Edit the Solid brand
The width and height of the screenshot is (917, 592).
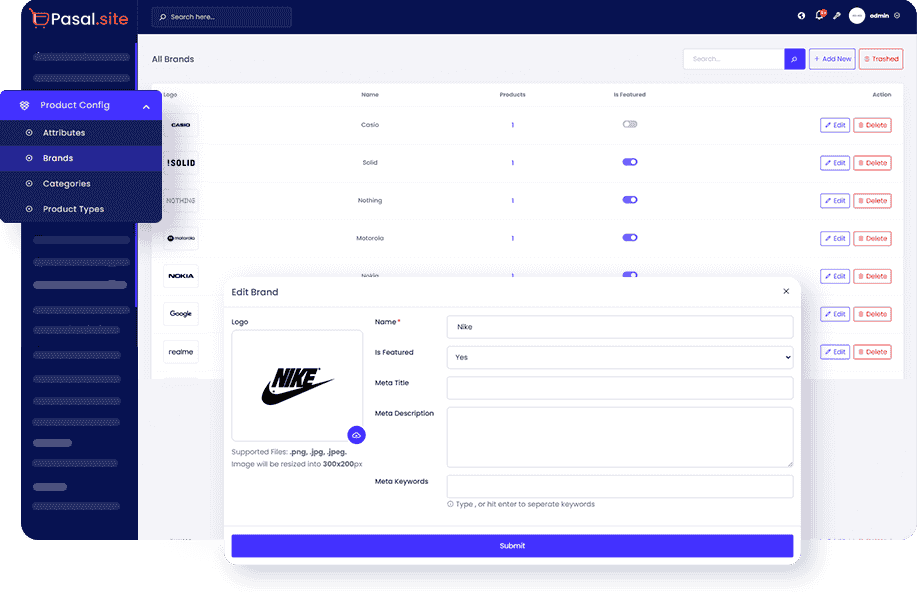[835, 163]
